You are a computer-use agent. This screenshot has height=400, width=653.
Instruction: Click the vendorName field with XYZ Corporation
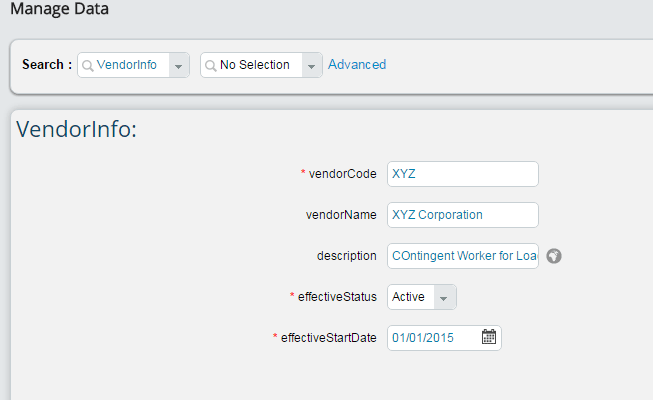pos(462,215)
